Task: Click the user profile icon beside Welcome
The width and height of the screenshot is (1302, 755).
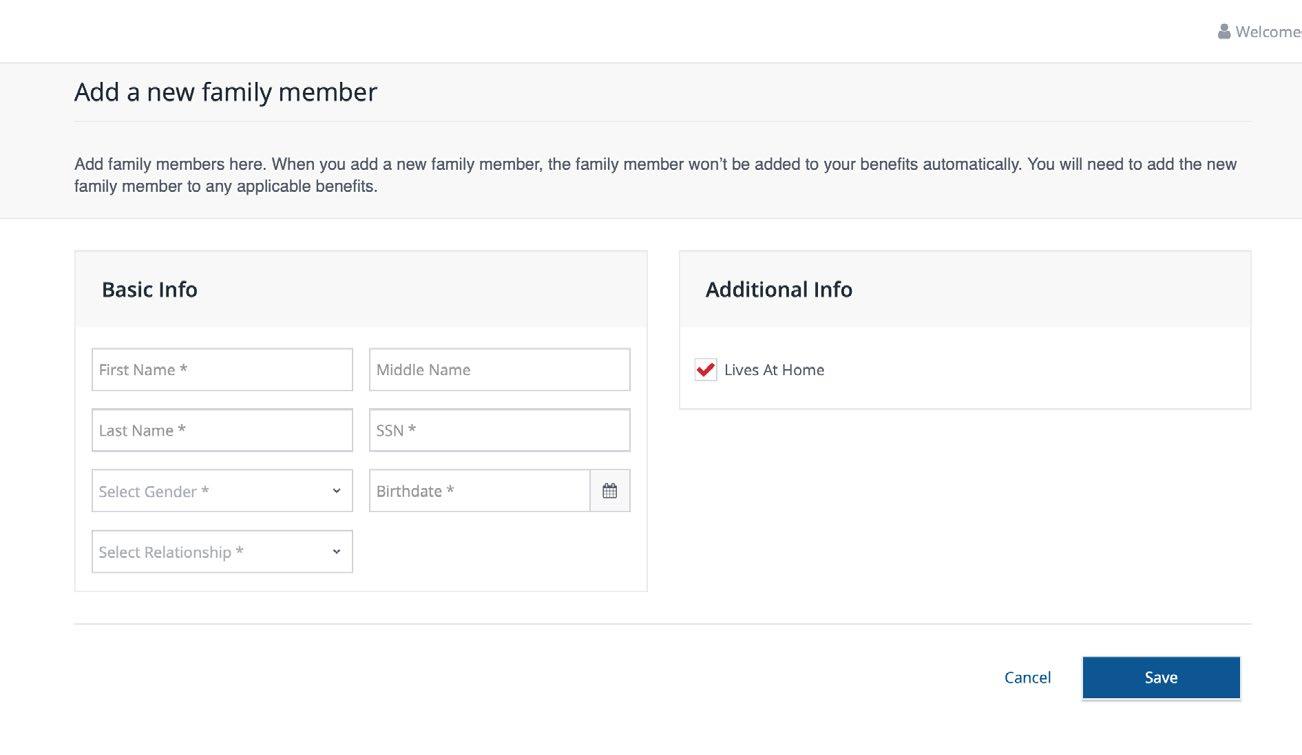Action: pos(1224,32)
